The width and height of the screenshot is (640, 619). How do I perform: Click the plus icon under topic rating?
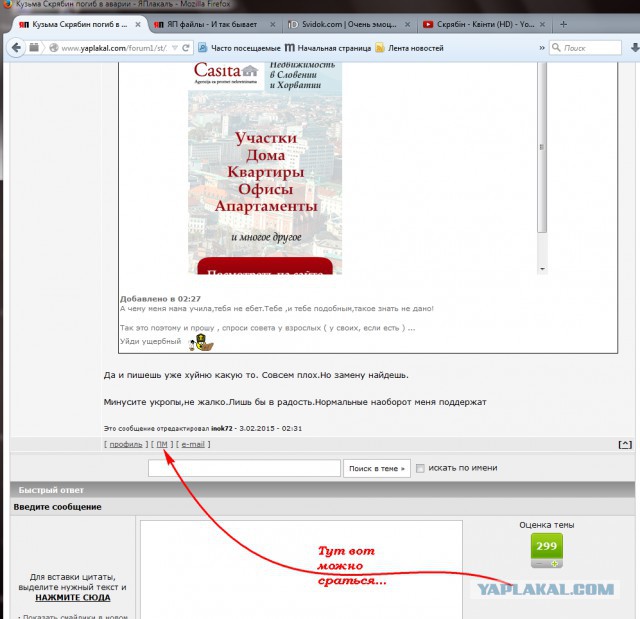coord(556,566)
